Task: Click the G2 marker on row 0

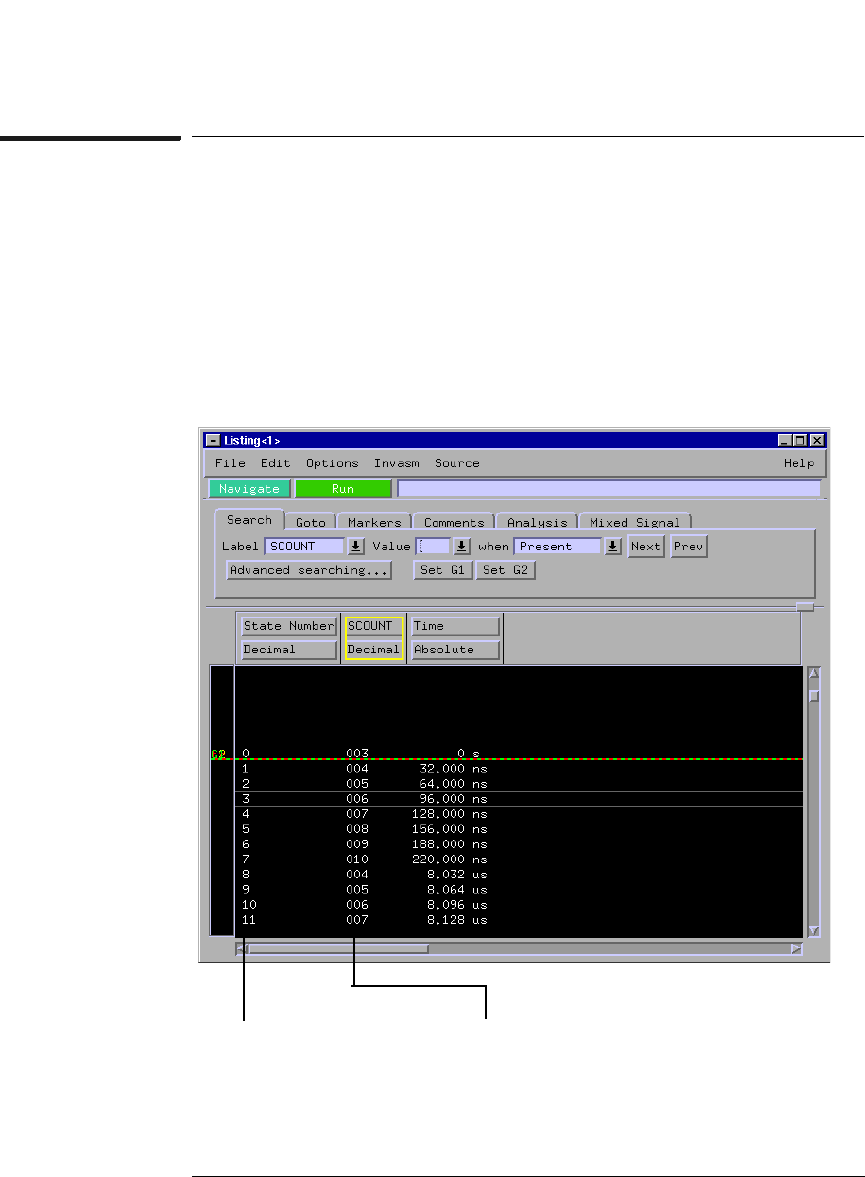Action: click(219, 754)
